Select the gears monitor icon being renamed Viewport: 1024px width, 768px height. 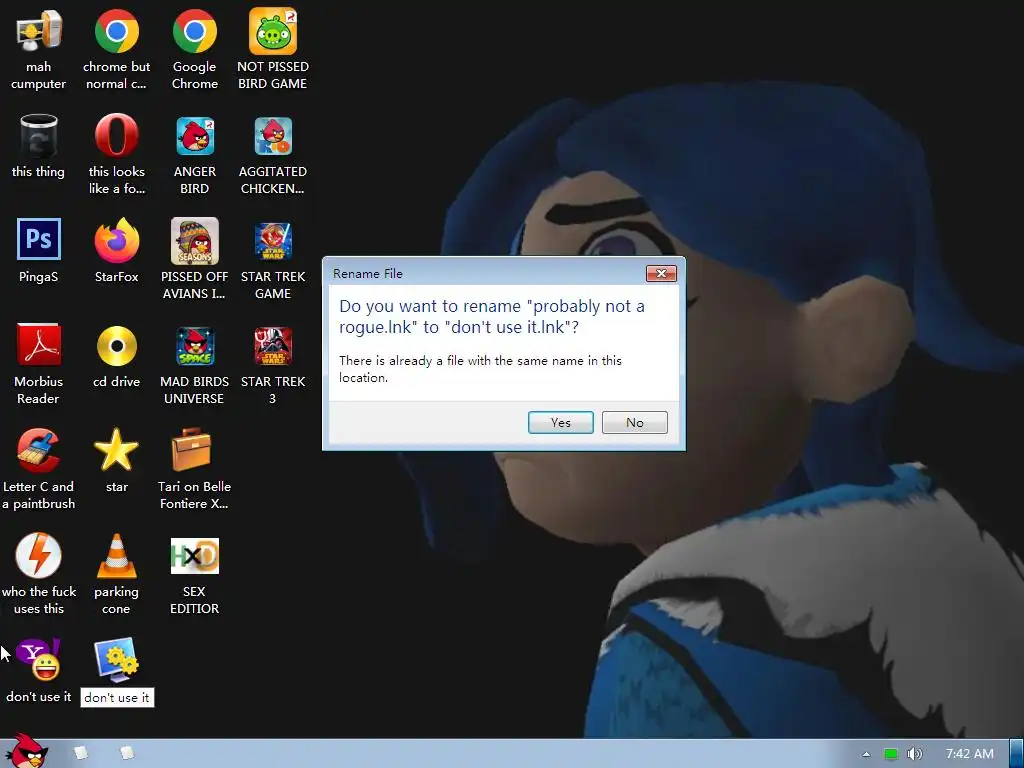tap(116, 660)
